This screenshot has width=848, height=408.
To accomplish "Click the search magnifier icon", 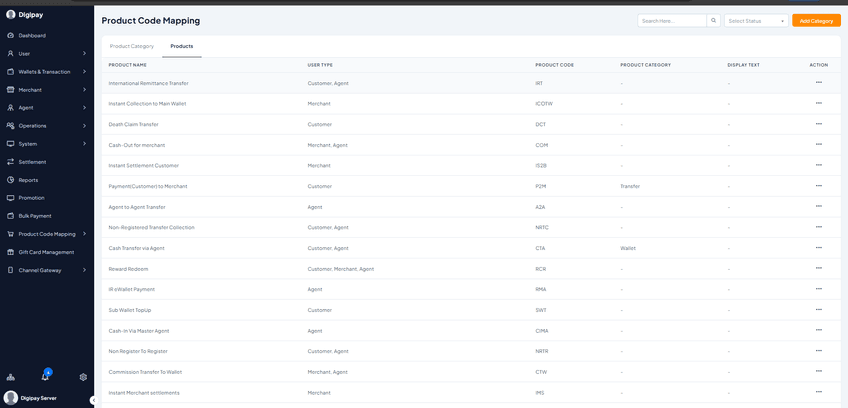I will point(714,21).
